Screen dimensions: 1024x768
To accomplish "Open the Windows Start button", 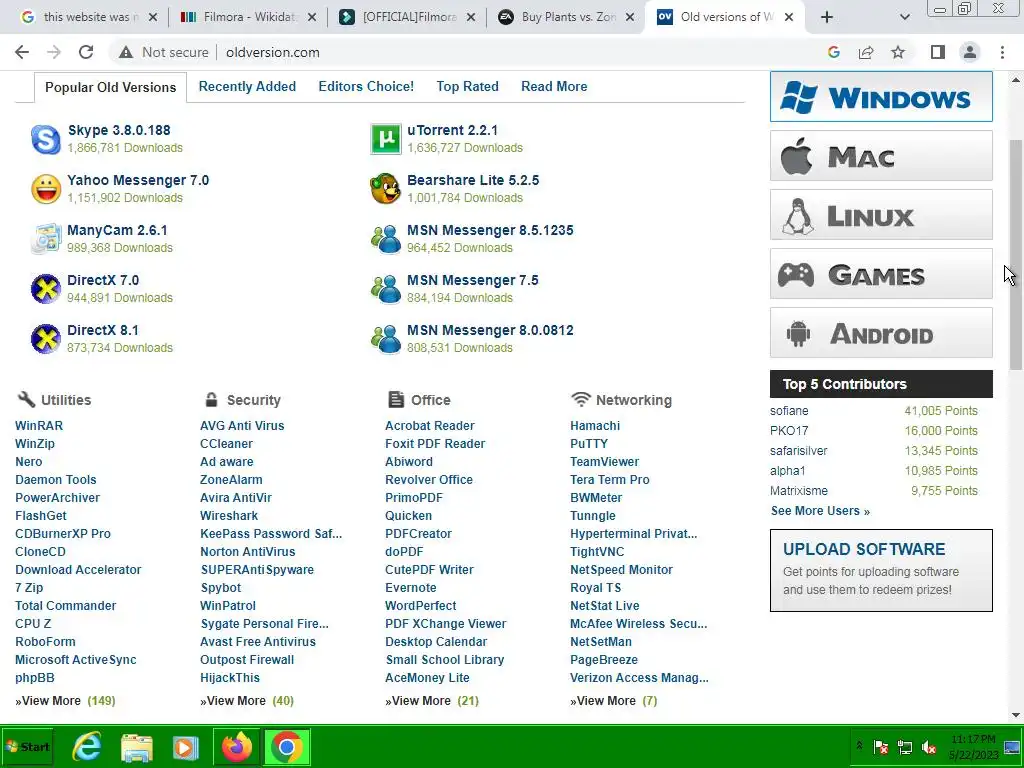I will [x=27, y=746].
